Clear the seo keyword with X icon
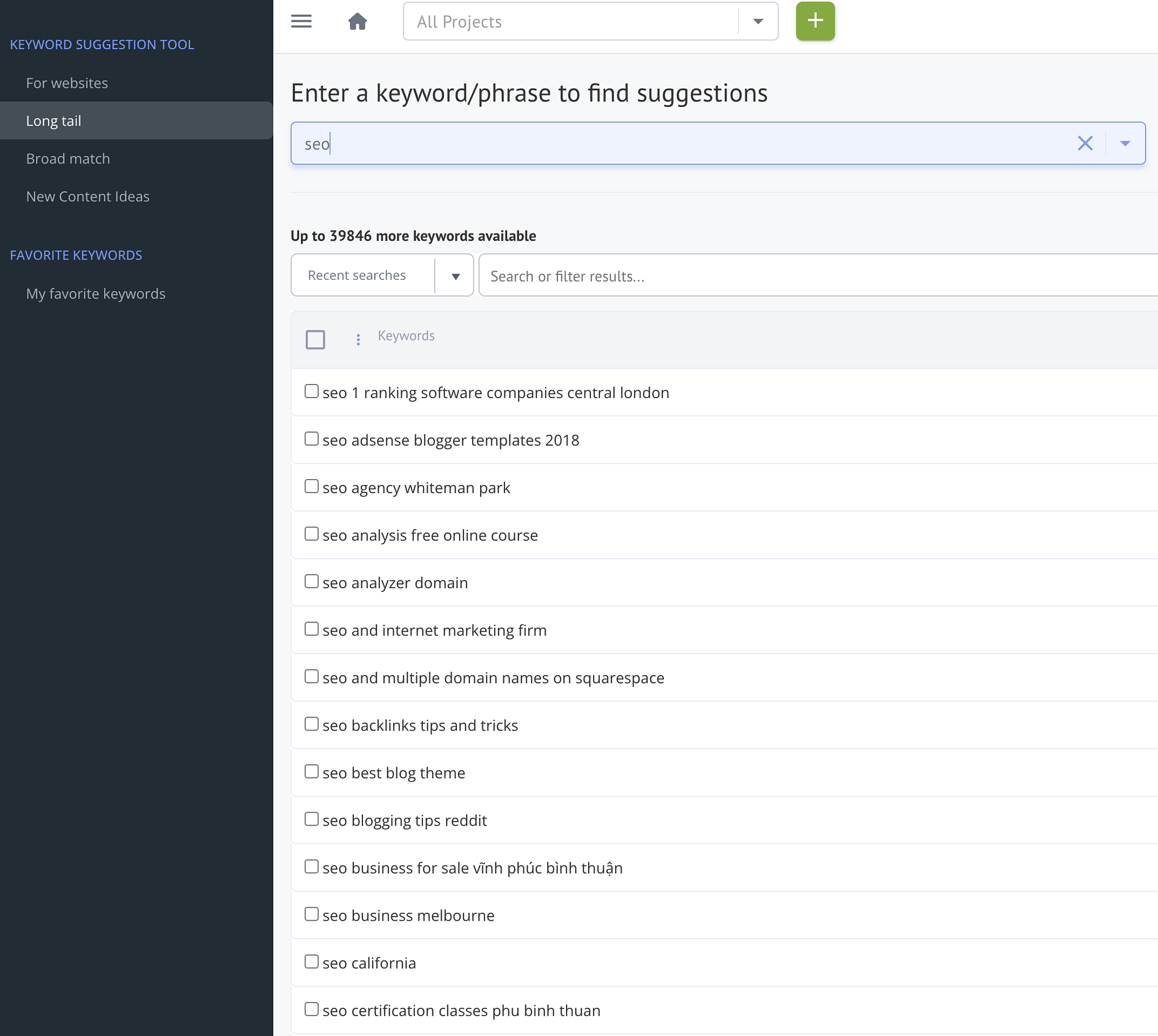 click(1084, 144)
